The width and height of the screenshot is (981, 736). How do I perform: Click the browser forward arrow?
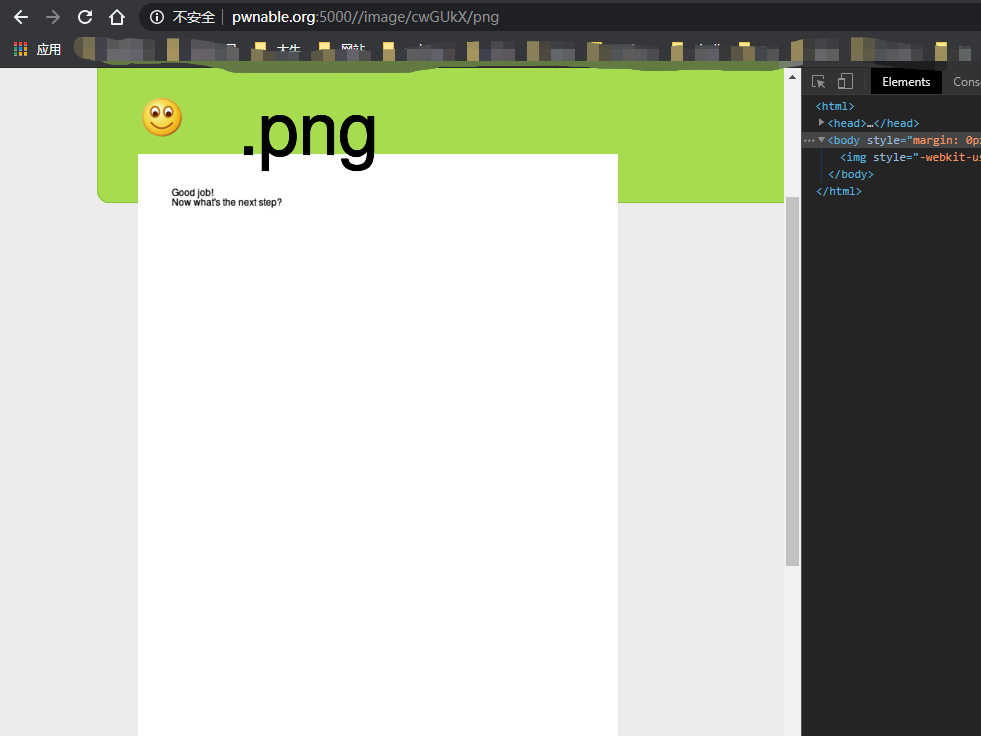[53, 17]
